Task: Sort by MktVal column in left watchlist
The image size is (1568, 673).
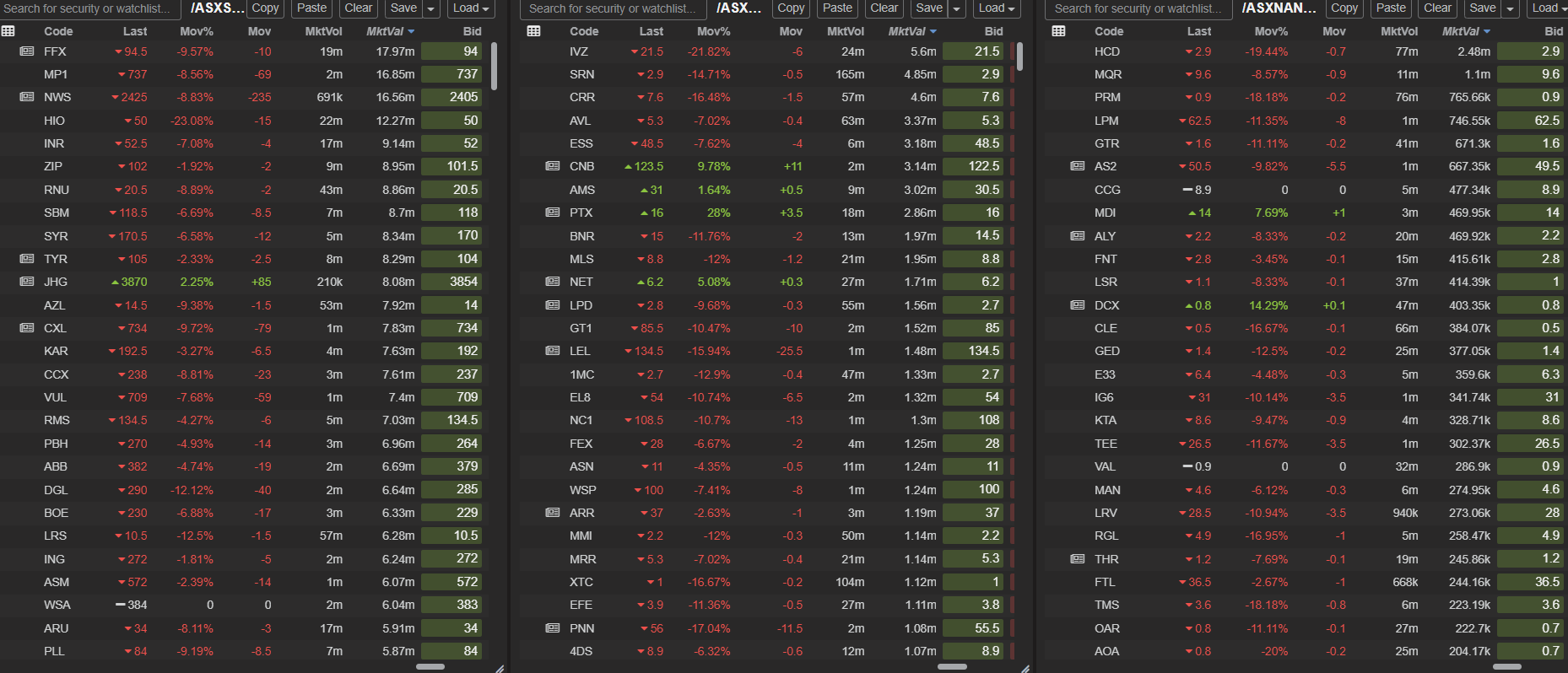Action: (x=390, y=31)
